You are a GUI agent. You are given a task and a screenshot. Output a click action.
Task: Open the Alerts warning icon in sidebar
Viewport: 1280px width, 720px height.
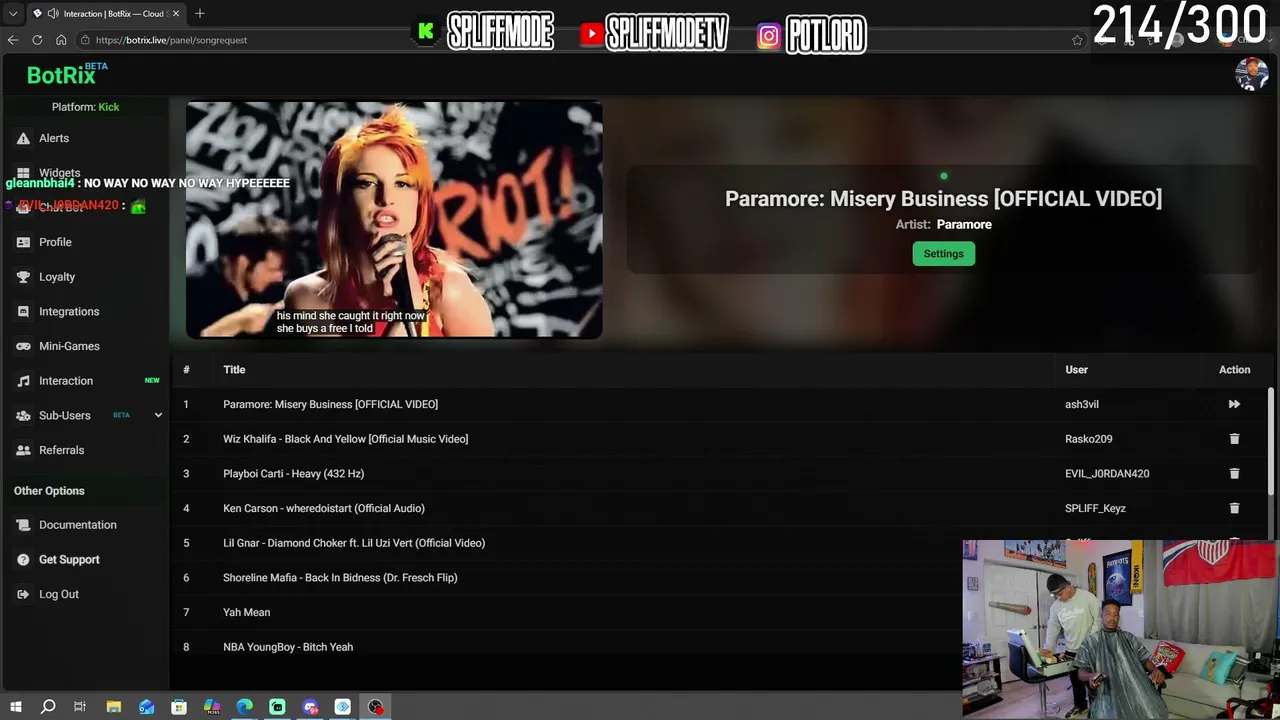(x=23, y=138)
